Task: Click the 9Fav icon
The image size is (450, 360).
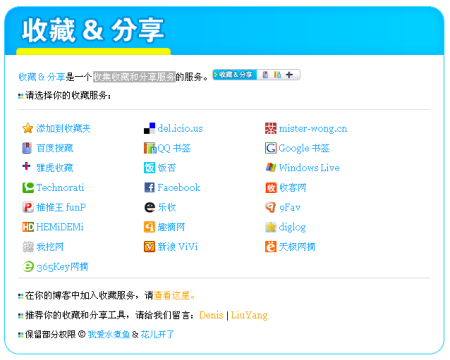Action: tap(271, 207)
